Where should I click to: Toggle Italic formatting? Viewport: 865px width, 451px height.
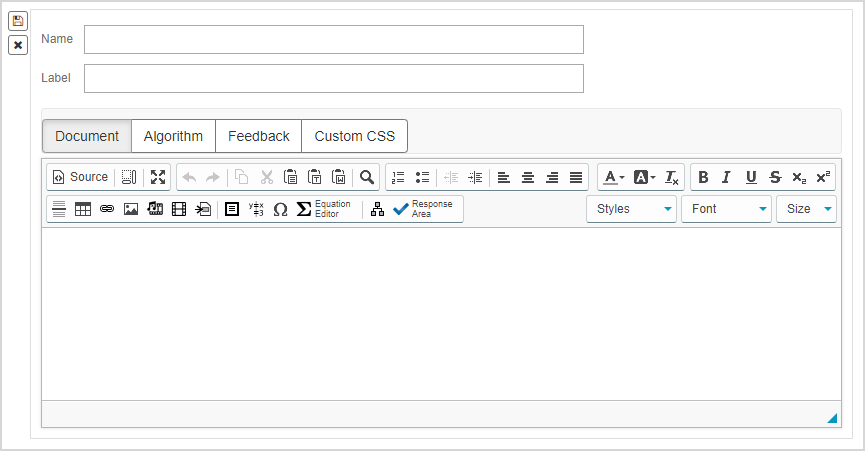(x=726, y=177)
